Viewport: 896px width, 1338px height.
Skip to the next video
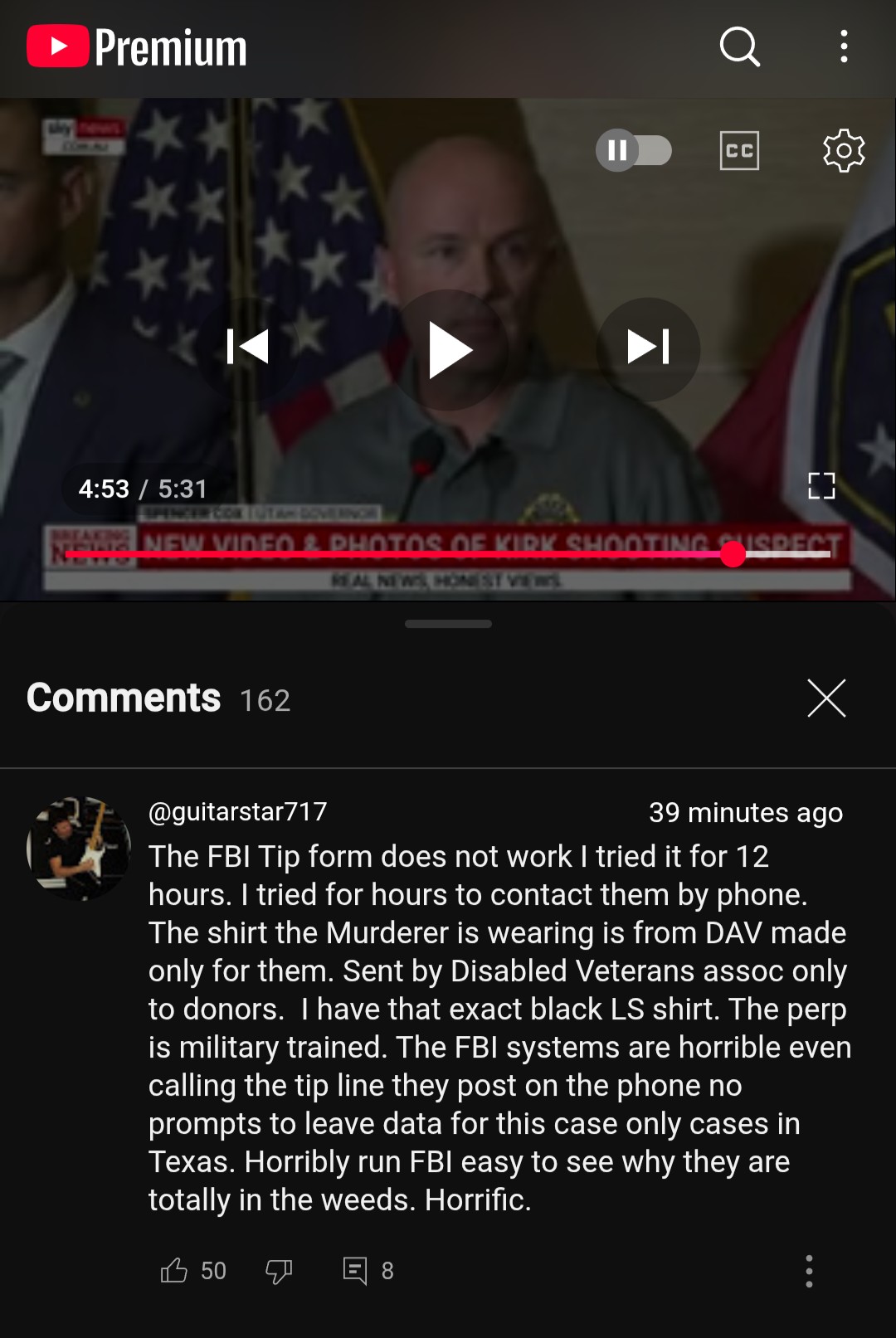[648, 348]
